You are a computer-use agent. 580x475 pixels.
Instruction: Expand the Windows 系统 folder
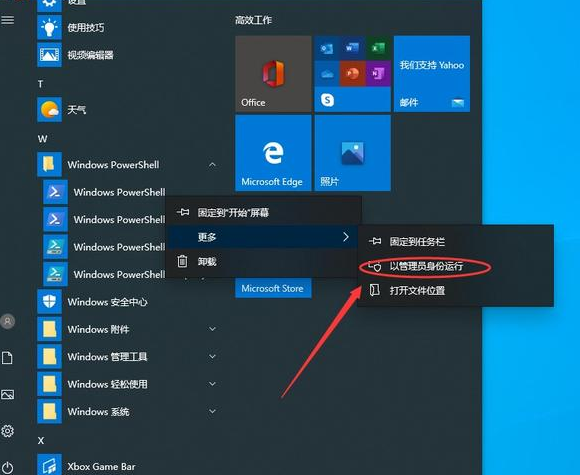coord(212,411)
